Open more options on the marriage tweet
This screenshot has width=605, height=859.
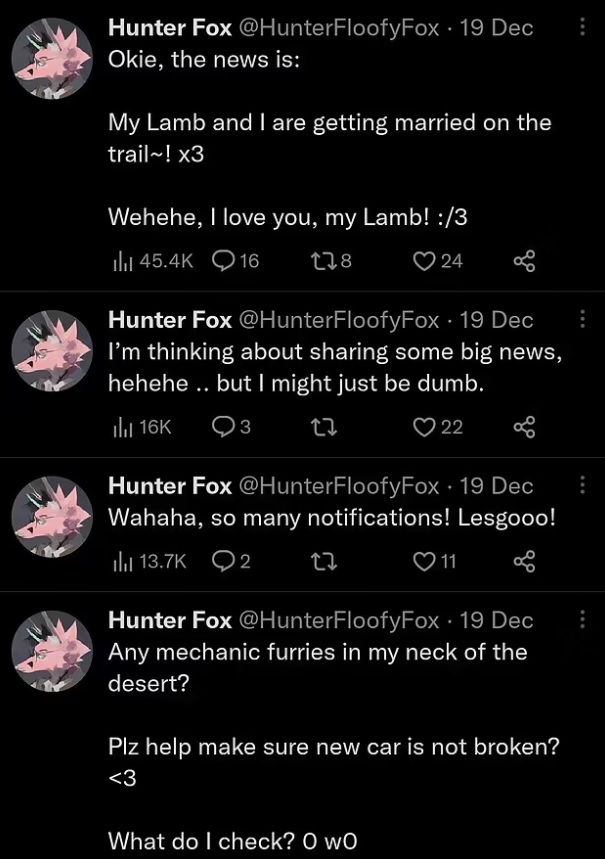point(583,27)
